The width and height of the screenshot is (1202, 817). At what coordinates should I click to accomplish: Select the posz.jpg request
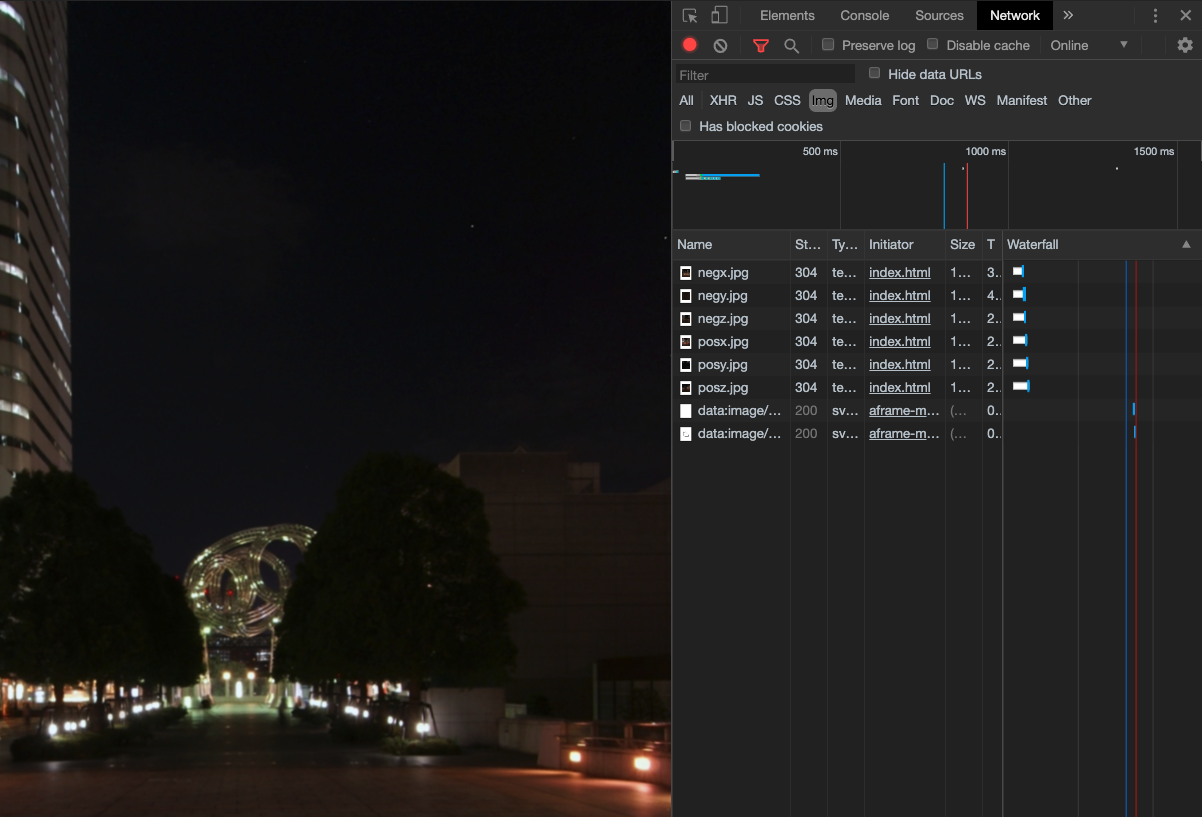(x=722, y=387)
